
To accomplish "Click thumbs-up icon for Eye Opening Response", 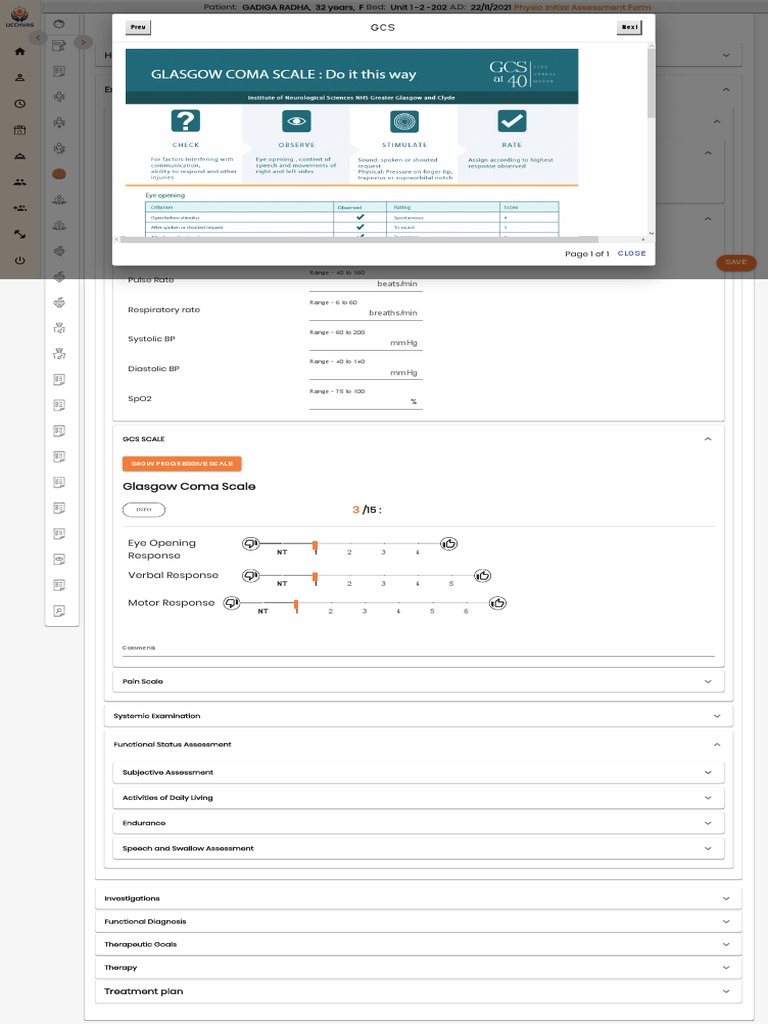I will pos(450,543).
